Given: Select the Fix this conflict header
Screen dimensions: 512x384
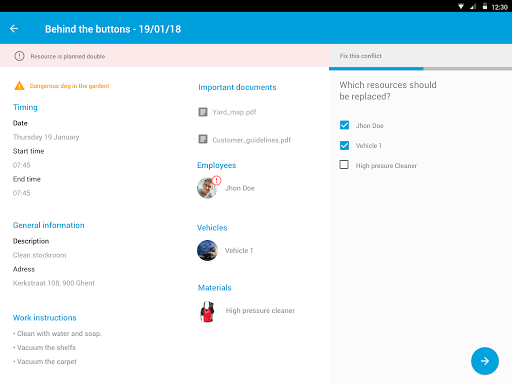Looking at the screenshot, I should coord(360,56).
